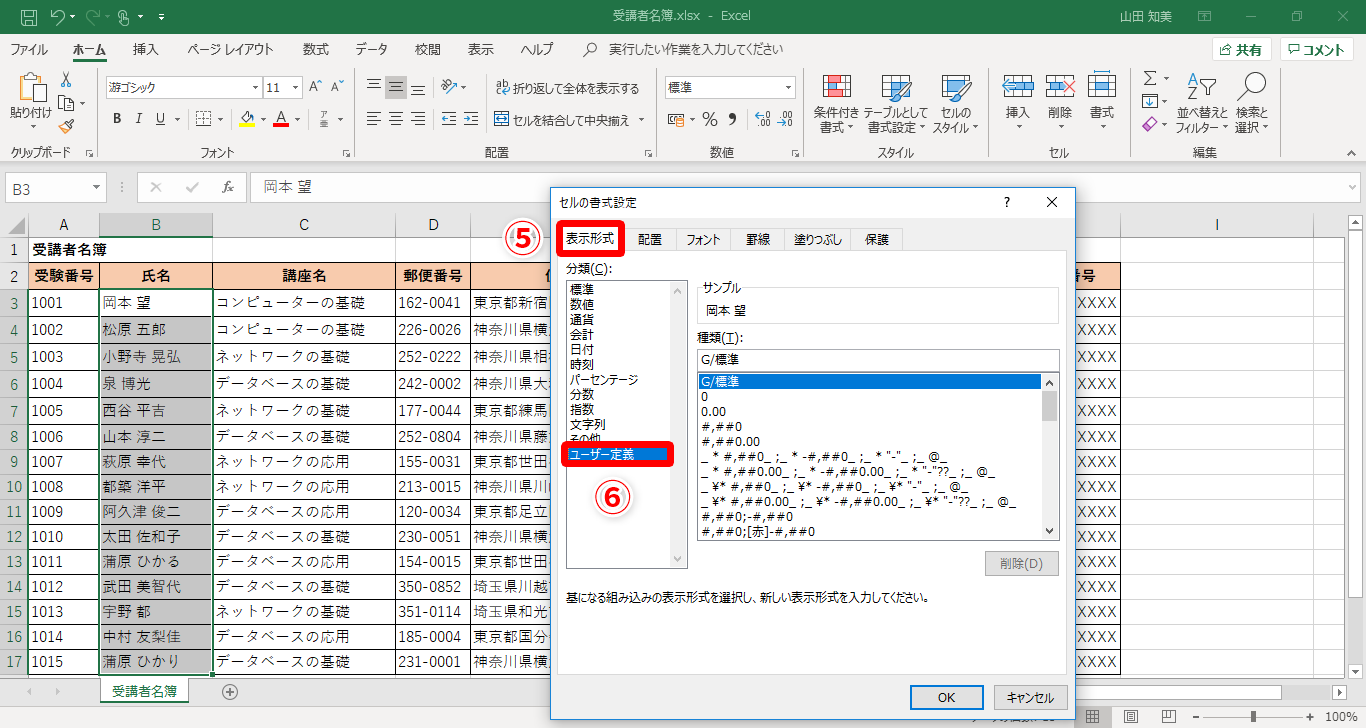The width and height of the screenshot is (1366, 728).
Task: Apply the red font color
Action: [281, 119]
